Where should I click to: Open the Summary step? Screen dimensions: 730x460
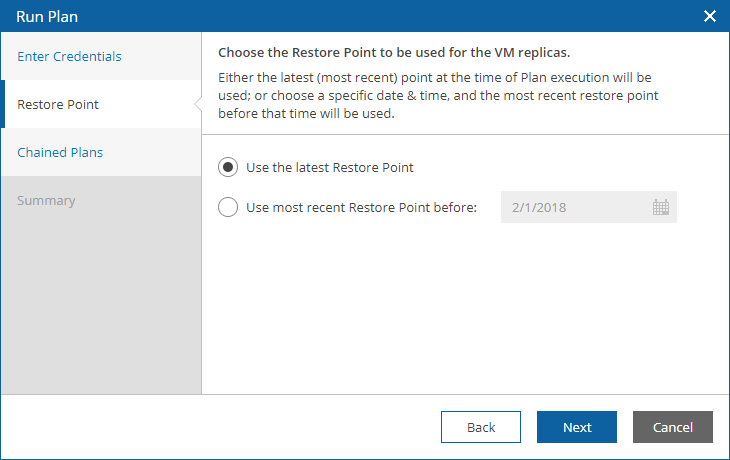(46, 200)
